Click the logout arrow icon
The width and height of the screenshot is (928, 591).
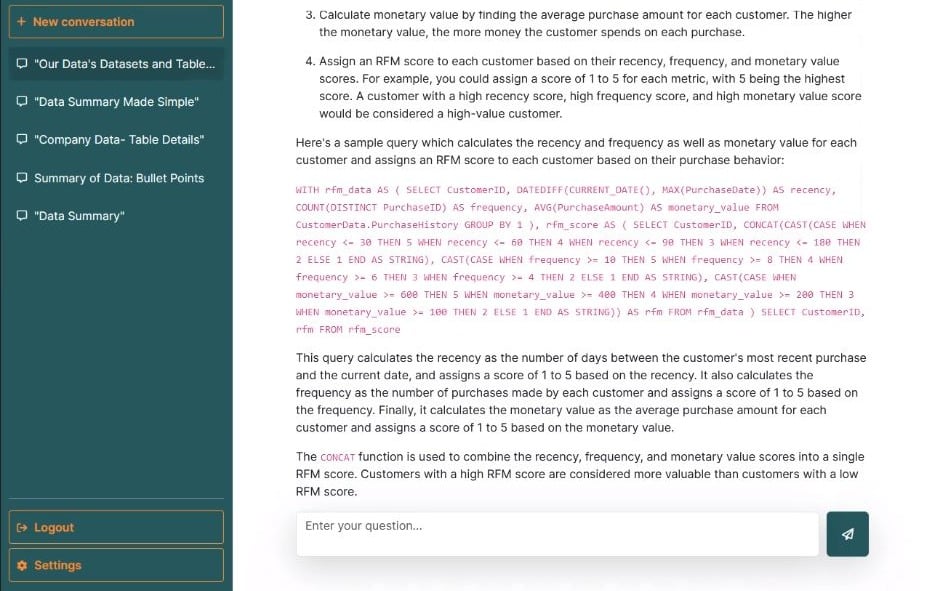click(x=21, y=527)
